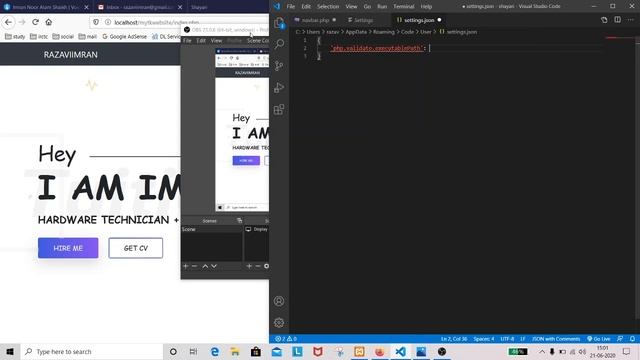
Task: Move scene up in OBS
Action: tap(205, 266)
